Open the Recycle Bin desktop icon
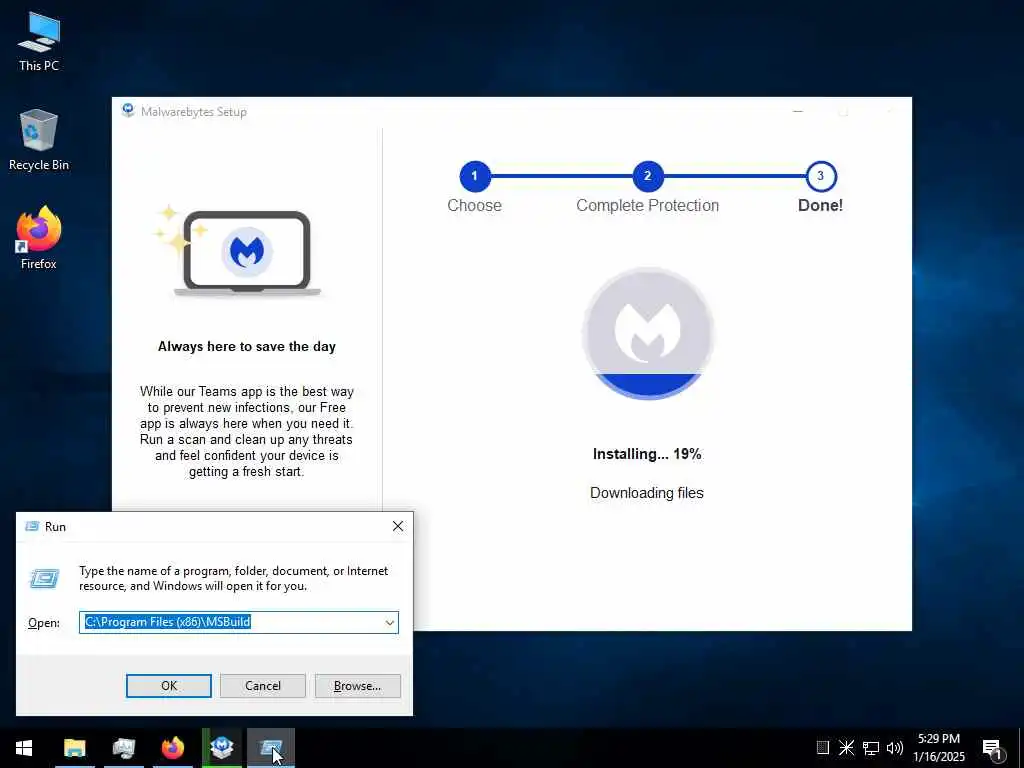The height and width of the screenshot is (768, 1024). [x=39, y=140]
